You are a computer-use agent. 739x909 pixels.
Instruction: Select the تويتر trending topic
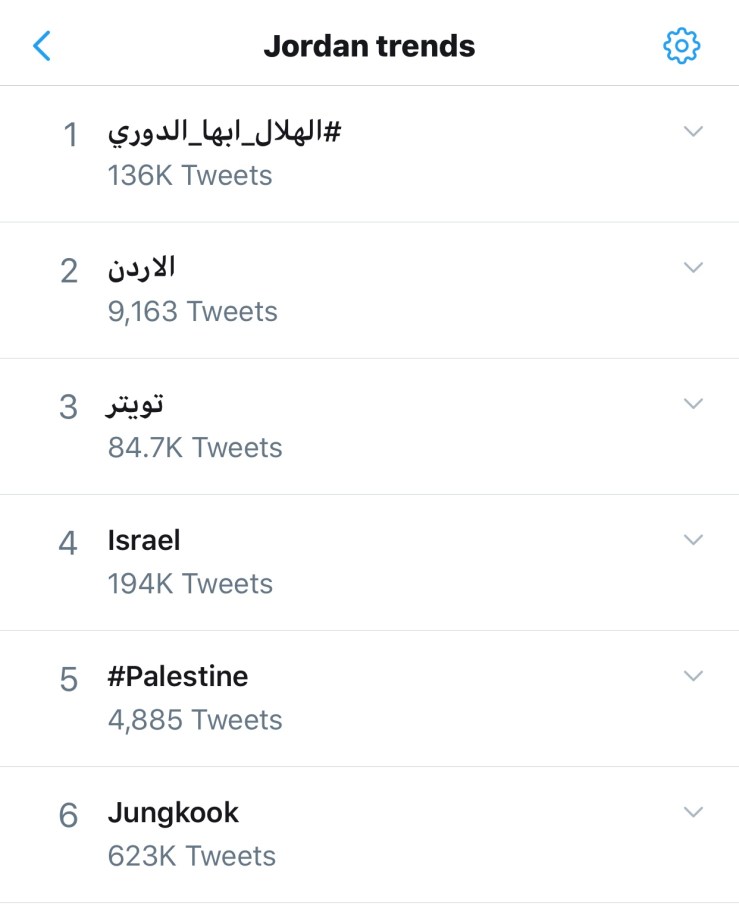pyautogui.click(x=136, y=404)
